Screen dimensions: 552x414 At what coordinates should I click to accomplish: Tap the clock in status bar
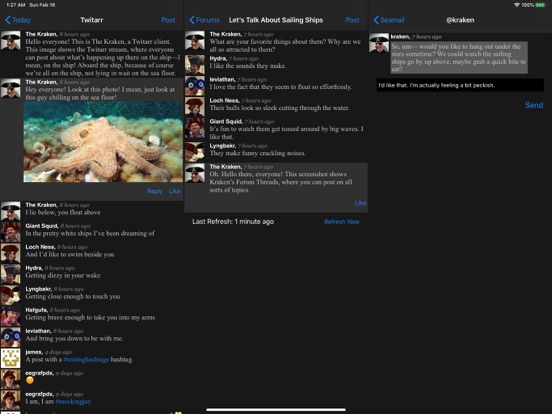(x=15, y=5)
